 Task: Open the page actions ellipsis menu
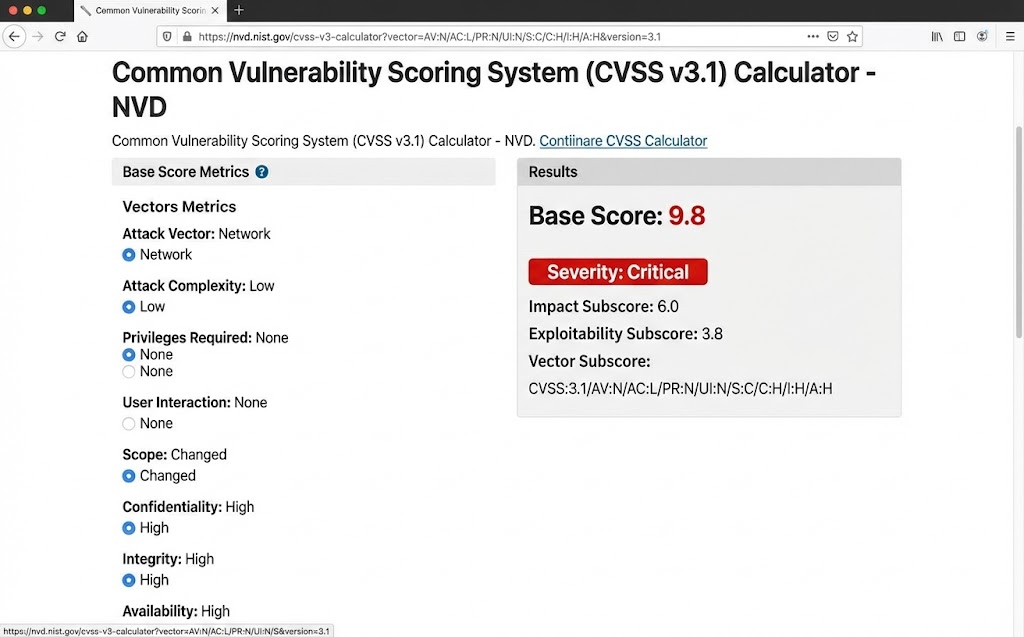pyautogui.click(x=813, y=36)
